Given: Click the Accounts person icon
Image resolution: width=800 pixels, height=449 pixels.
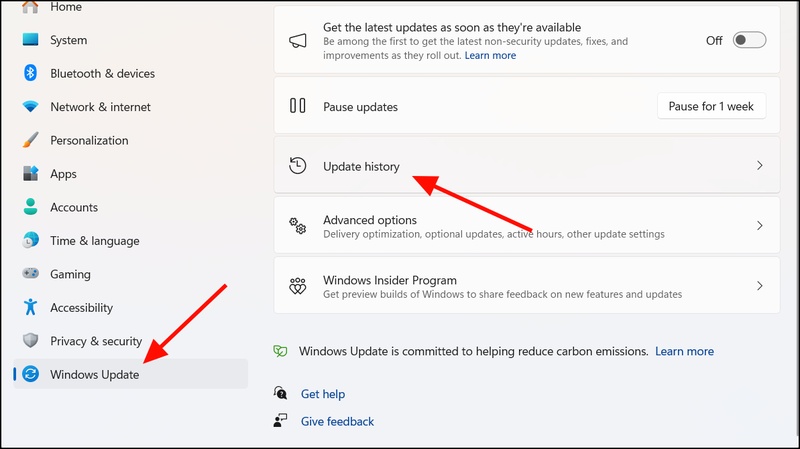Looking at the screenshot, I should (30, 207).
